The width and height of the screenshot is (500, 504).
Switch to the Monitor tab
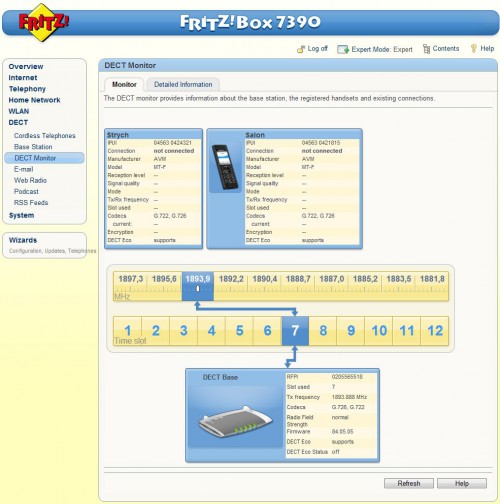pos(124,84)
